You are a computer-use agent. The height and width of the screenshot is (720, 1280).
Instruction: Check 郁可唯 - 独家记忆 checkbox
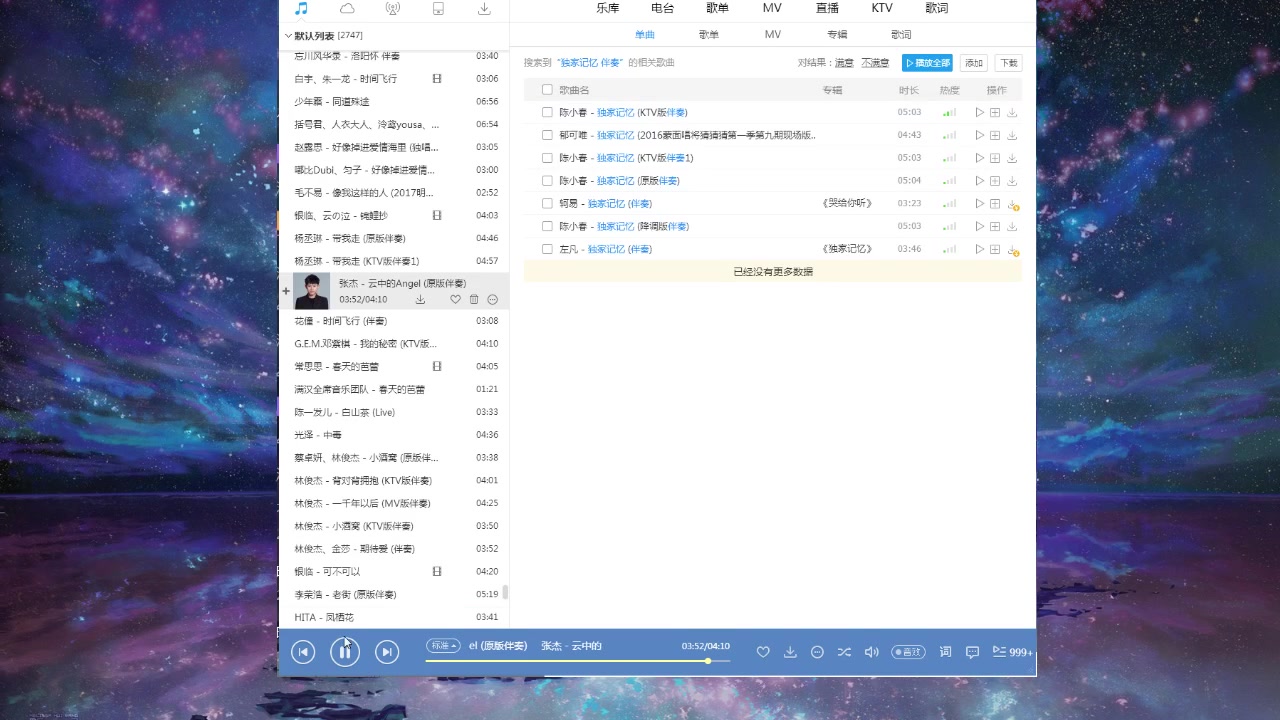click(547, 135)
